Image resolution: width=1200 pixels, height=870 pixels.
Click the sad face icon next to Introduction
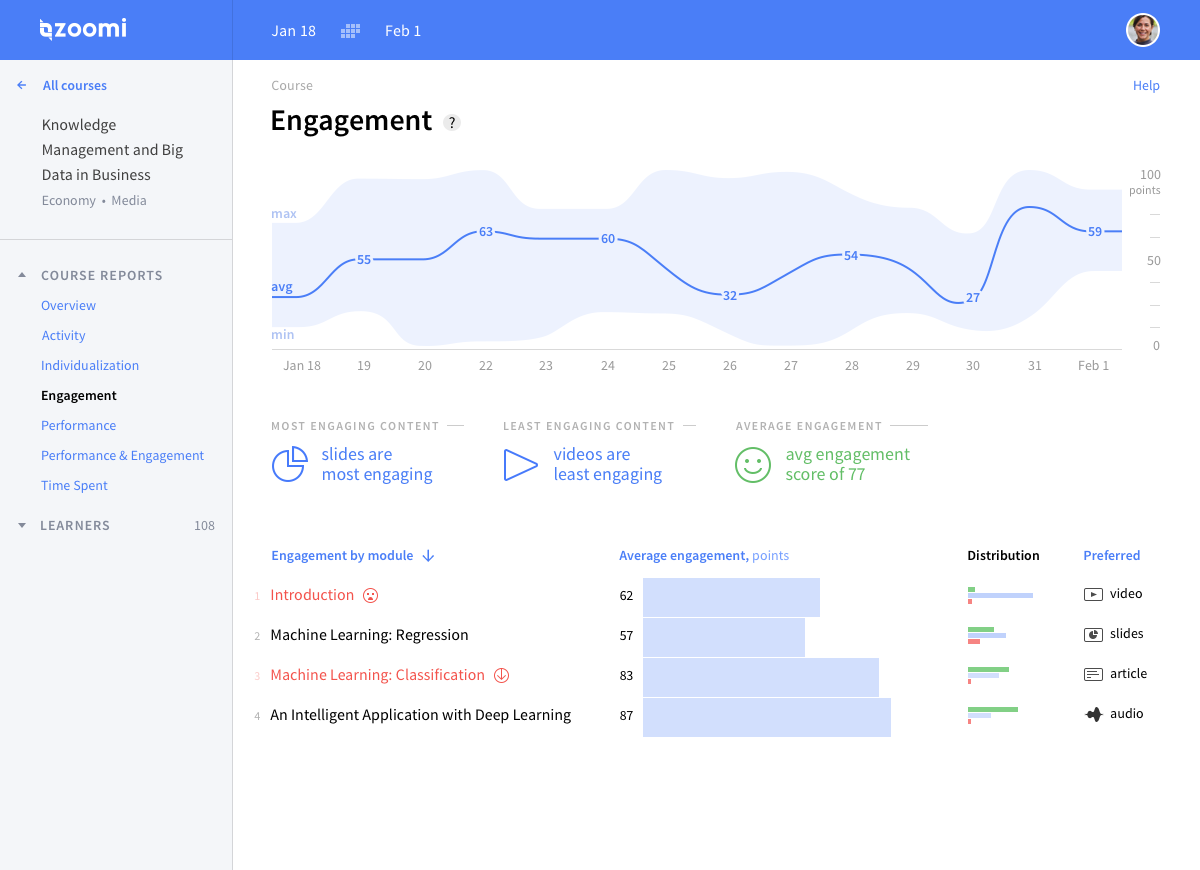coord(370,595)
